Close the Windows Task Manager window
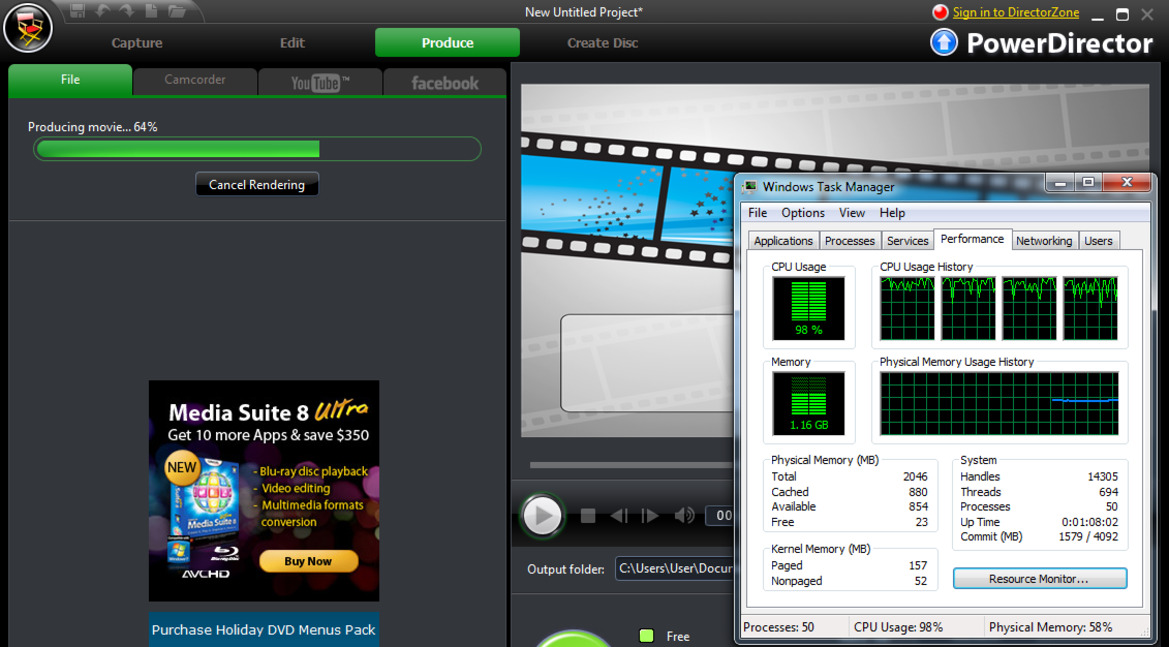 pos(1127,183)
